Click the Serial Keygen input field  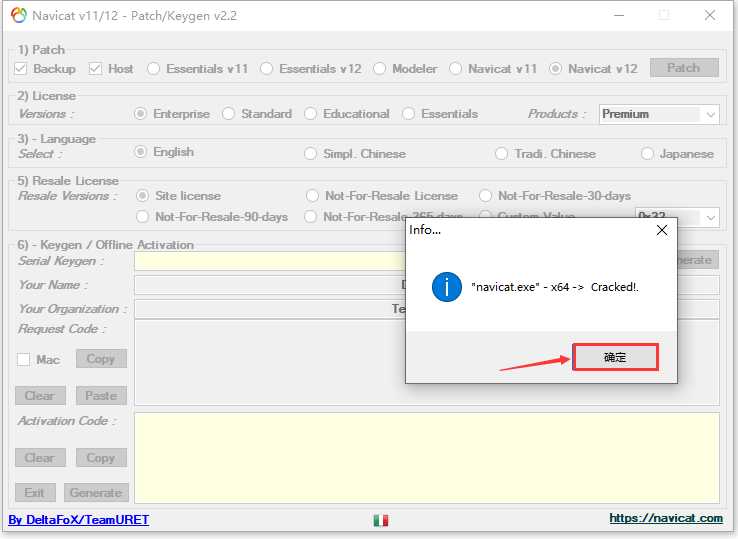click(x=270, y=261)
